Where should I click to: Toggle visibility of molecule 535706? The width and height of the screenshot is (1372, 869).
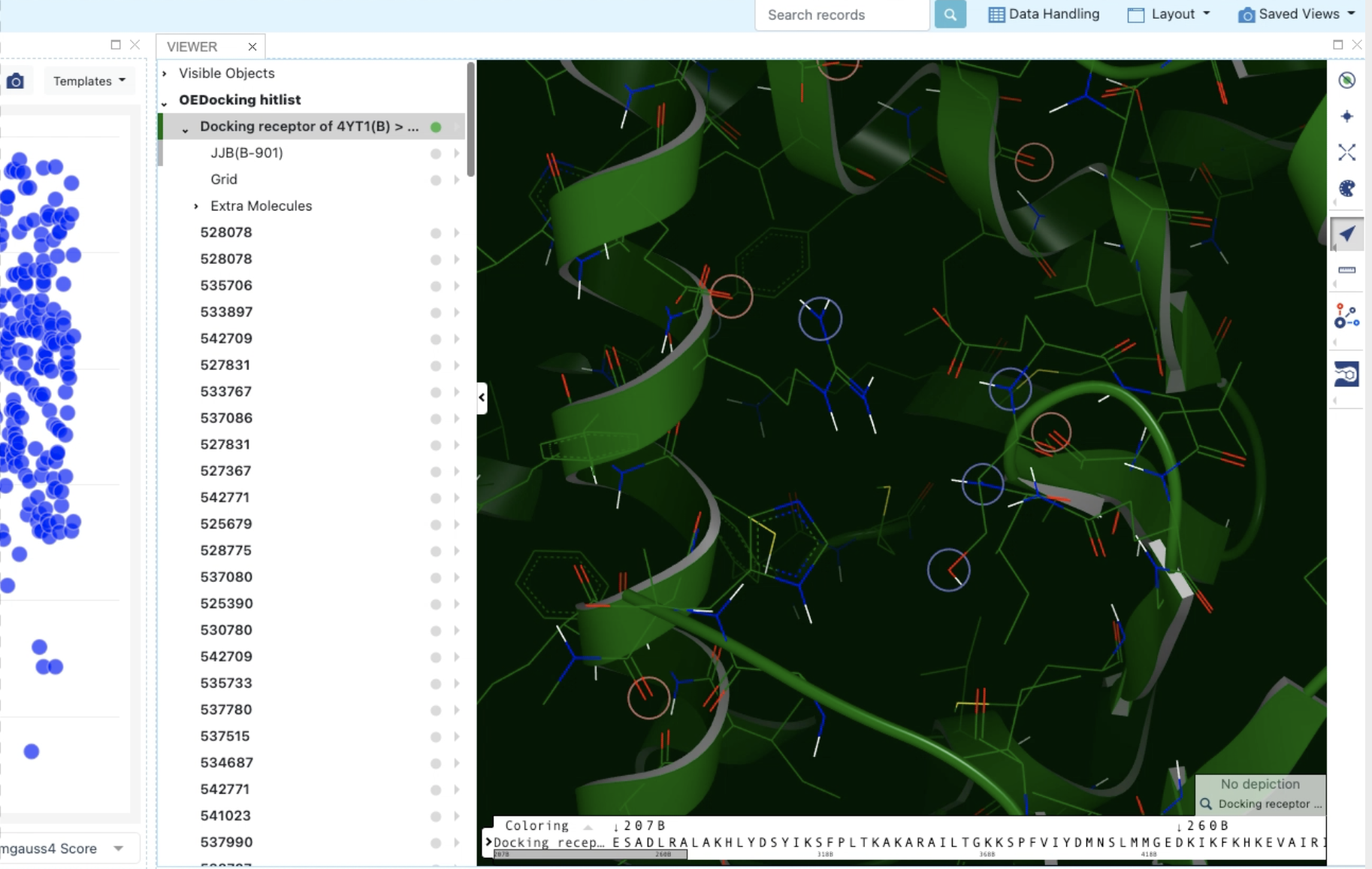pos(436,286)
